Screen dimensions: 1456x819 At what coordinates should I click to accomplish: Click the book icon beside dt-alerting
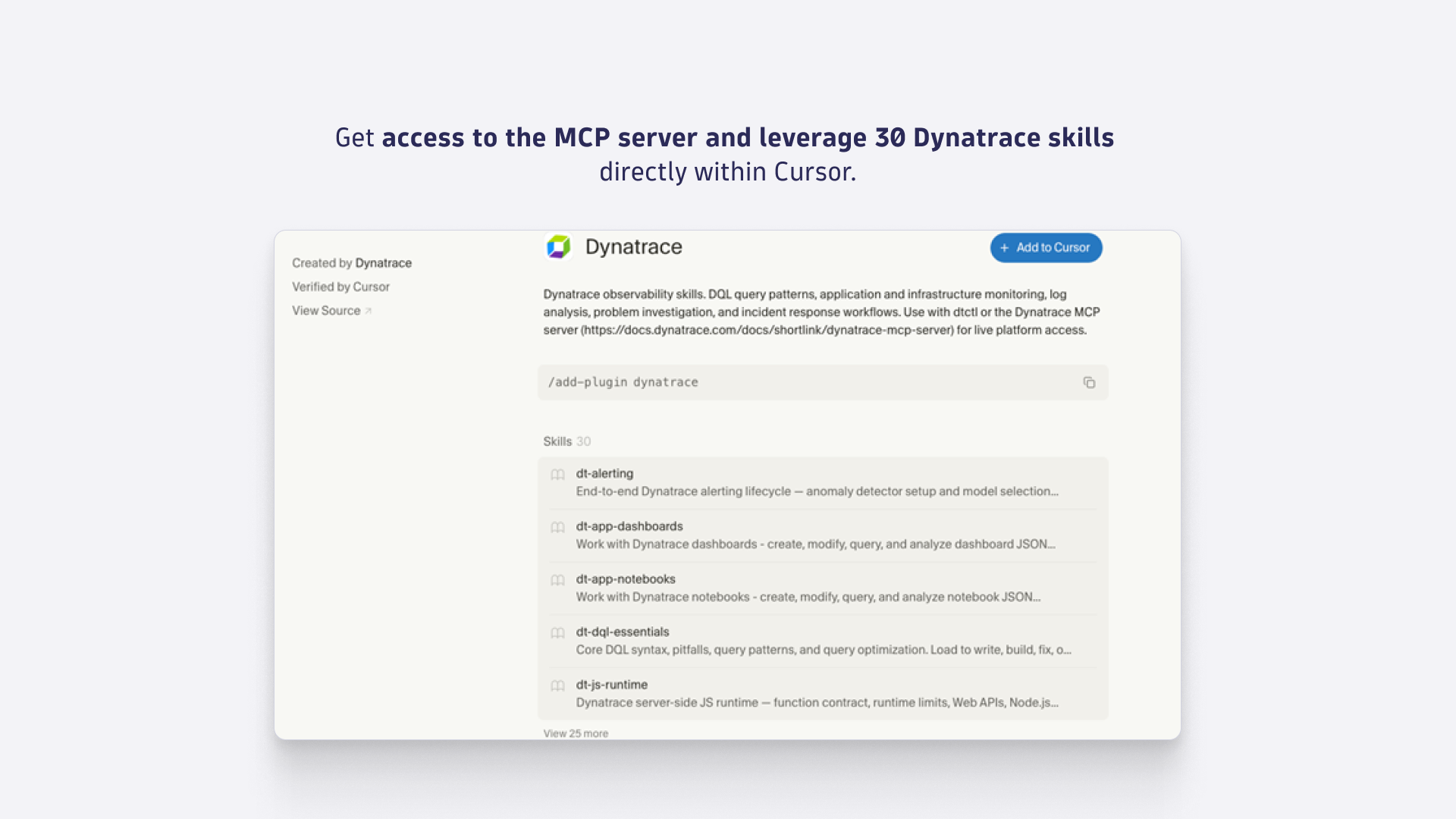pos(557,475)
